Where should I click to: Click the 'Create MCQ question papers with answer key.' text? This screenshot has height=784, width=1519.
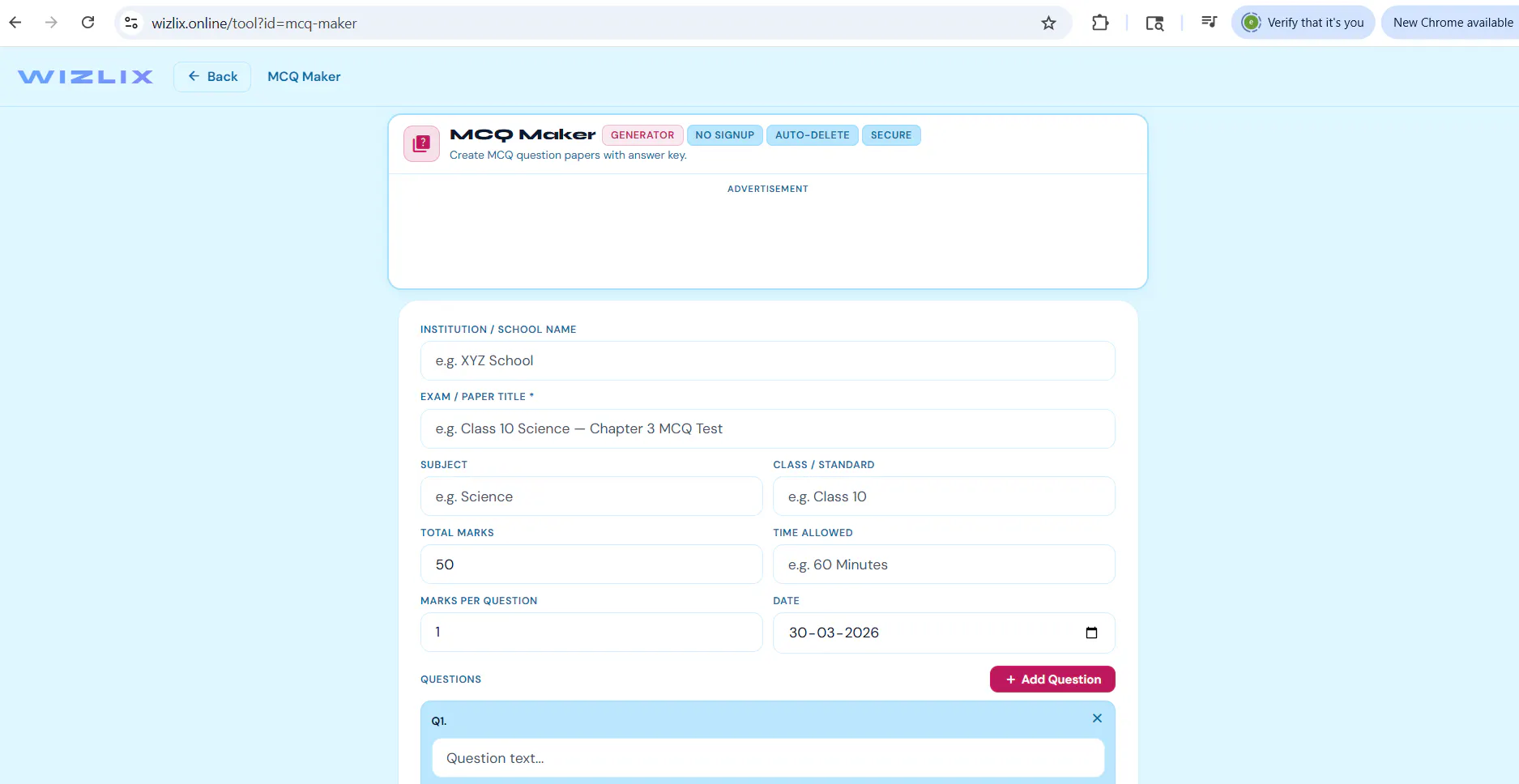pyautogui.click(x=568, y=156)
